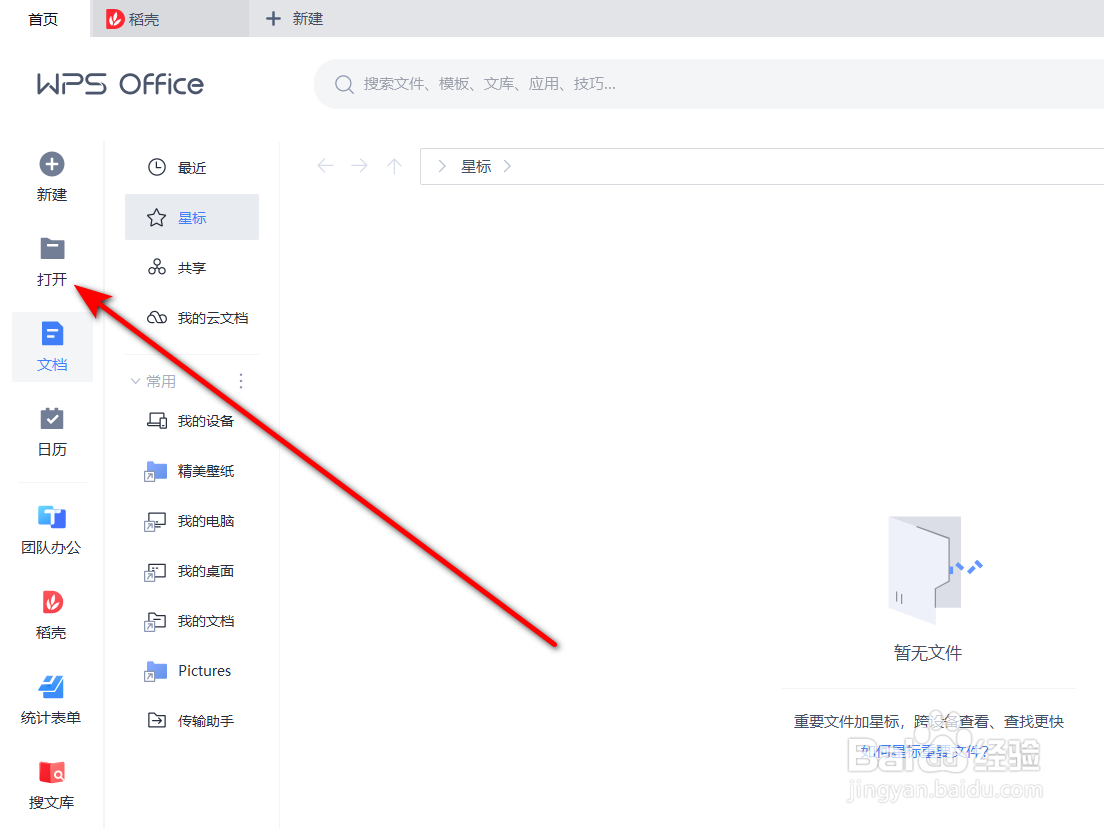Click the 新建 plus icon in sidebar

click(51, 165)
